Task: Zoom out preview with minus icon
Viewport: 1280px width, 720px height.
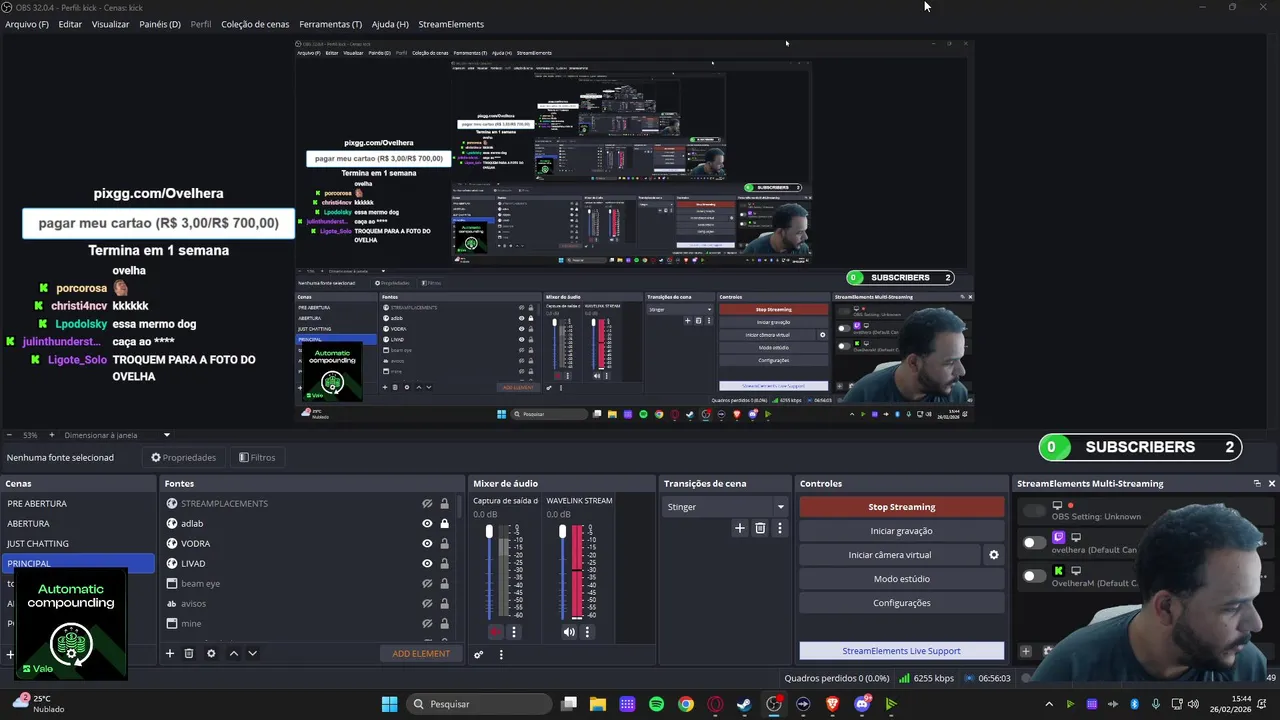Action: coord(9,435)
